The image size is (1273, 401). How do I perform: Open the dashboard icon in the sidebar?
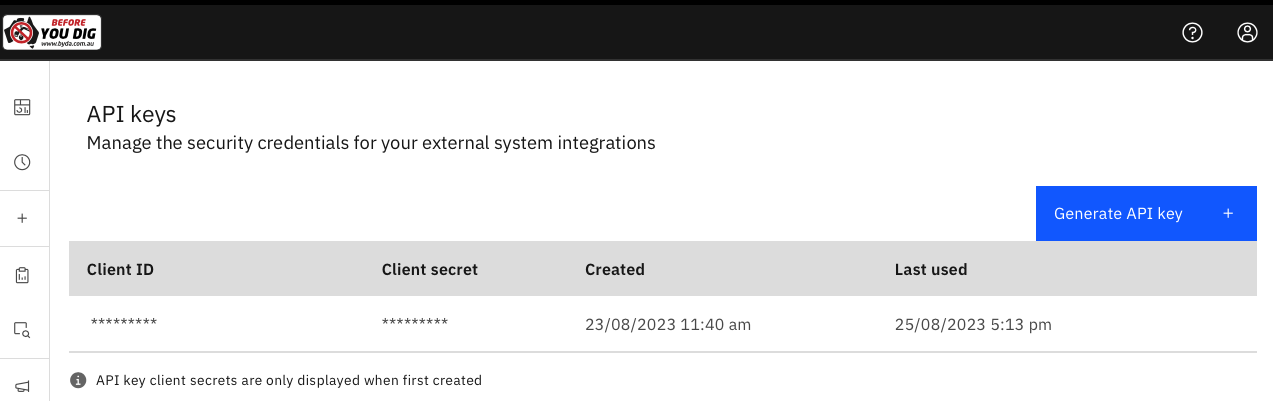(22, 107)
